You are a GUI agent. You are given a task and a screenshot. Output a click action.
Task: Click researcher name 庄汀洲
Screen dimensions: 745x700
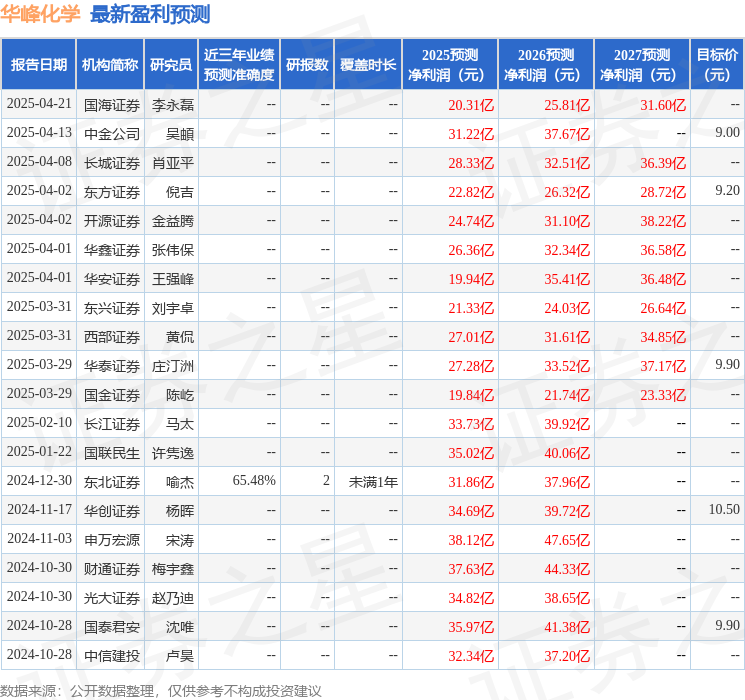(x=173, y=366)
